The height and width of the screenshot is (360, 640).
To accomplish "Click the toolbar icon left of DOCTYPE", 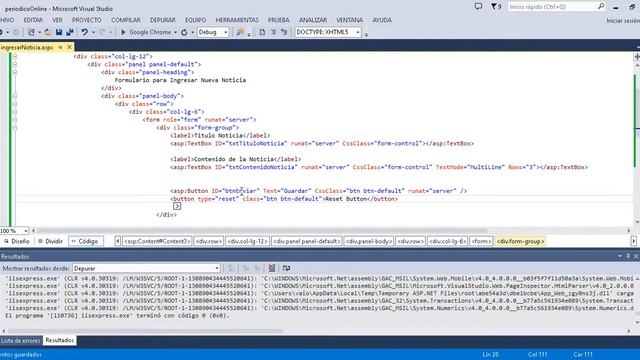I will tap(284, 32).
